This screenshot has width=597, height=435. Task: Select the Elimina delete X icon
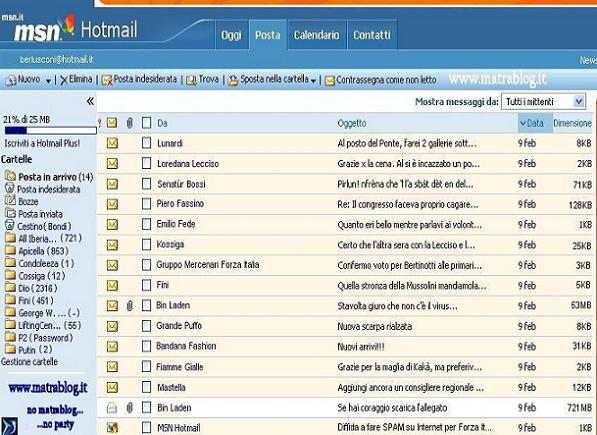click(x=64, y=80)
